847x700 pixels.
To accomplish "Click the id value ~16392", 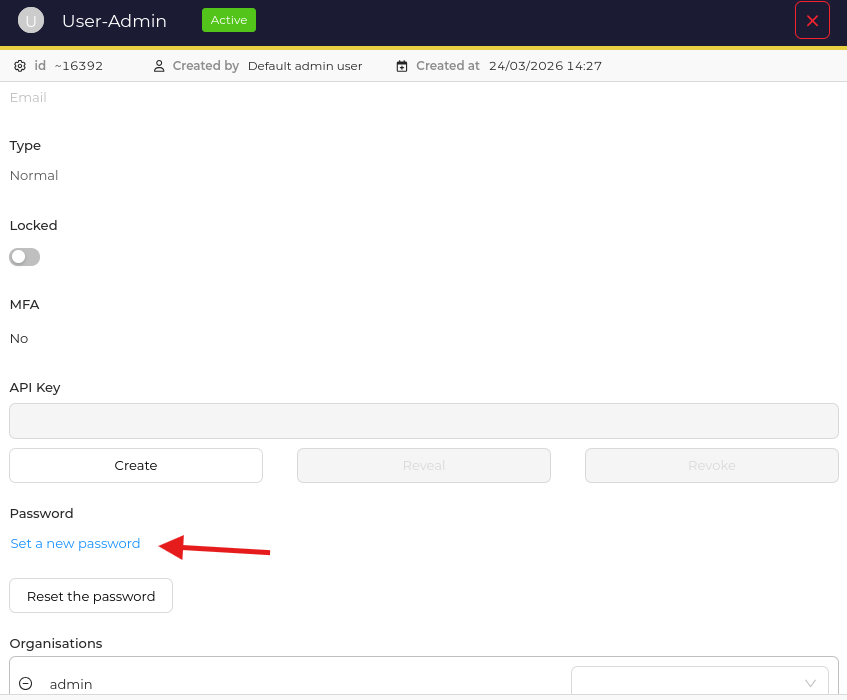I will [x=78, y=66].
